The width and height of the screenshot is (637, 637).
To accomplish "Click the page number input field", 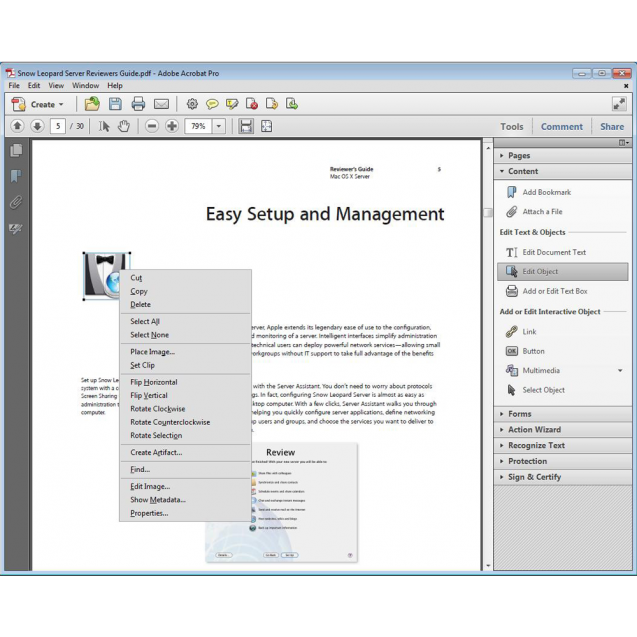I will tap(57, 126).
